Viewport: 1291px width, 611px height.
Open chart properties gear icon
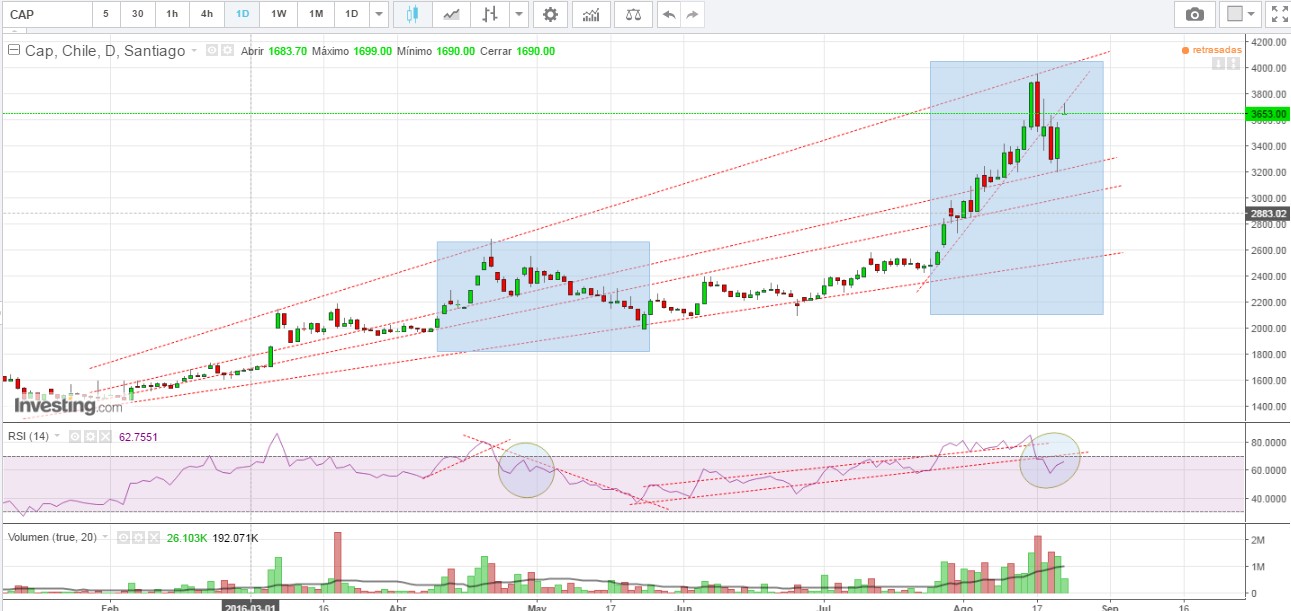pos(550,14)
